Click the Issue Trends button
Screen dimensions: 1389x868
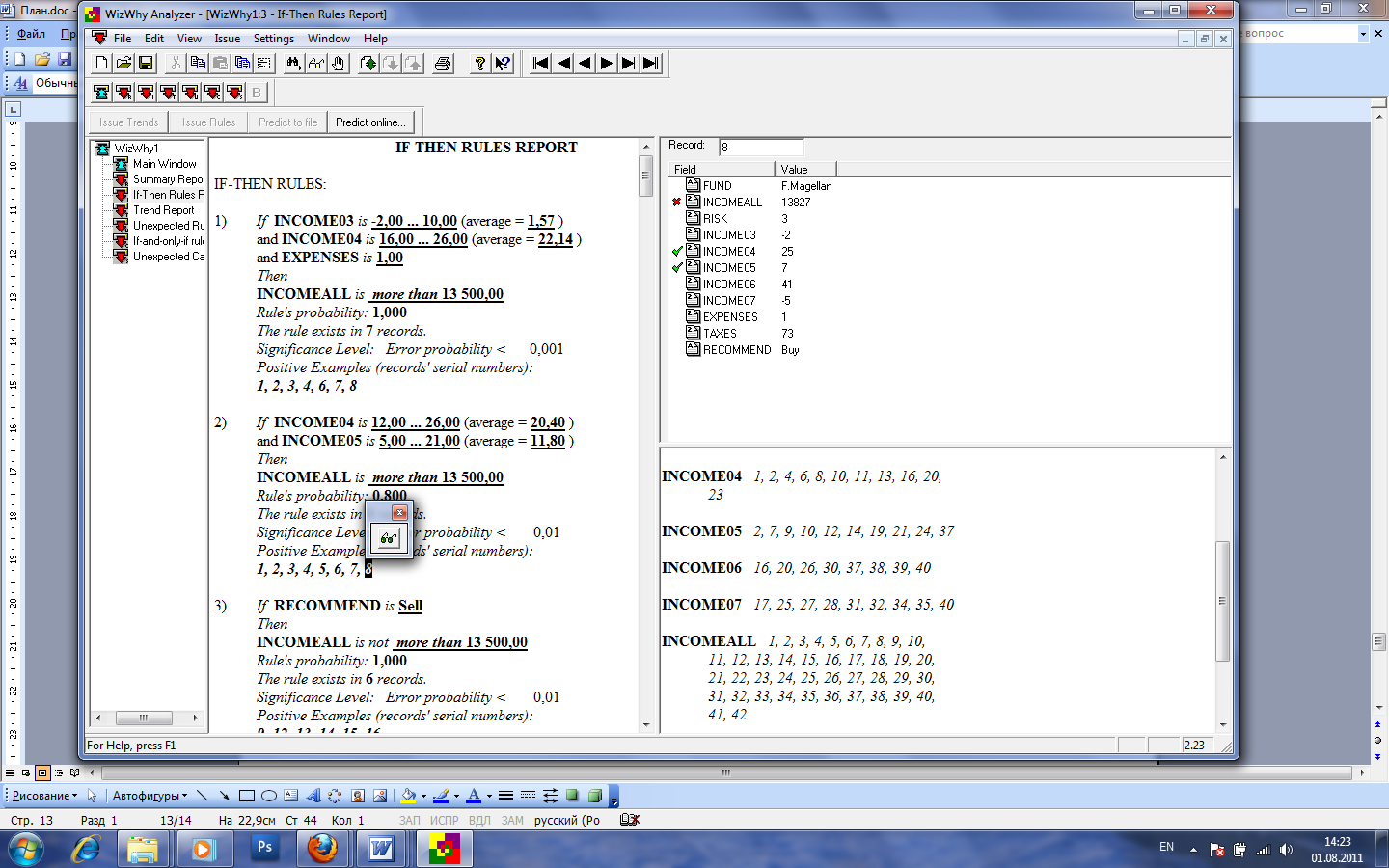click(x=128, y=122)
